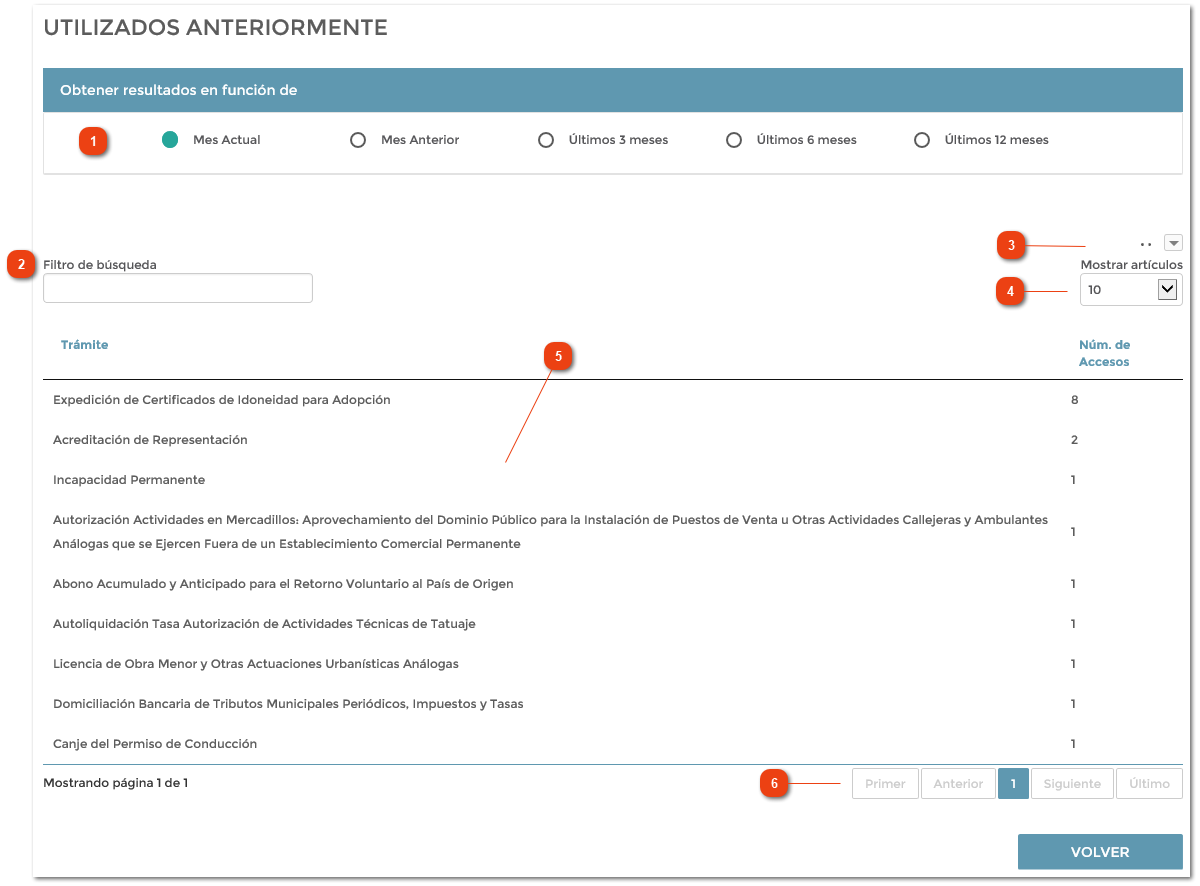
Task: Open the export options dropdown arrow
Action: [x=1172, y=242]
